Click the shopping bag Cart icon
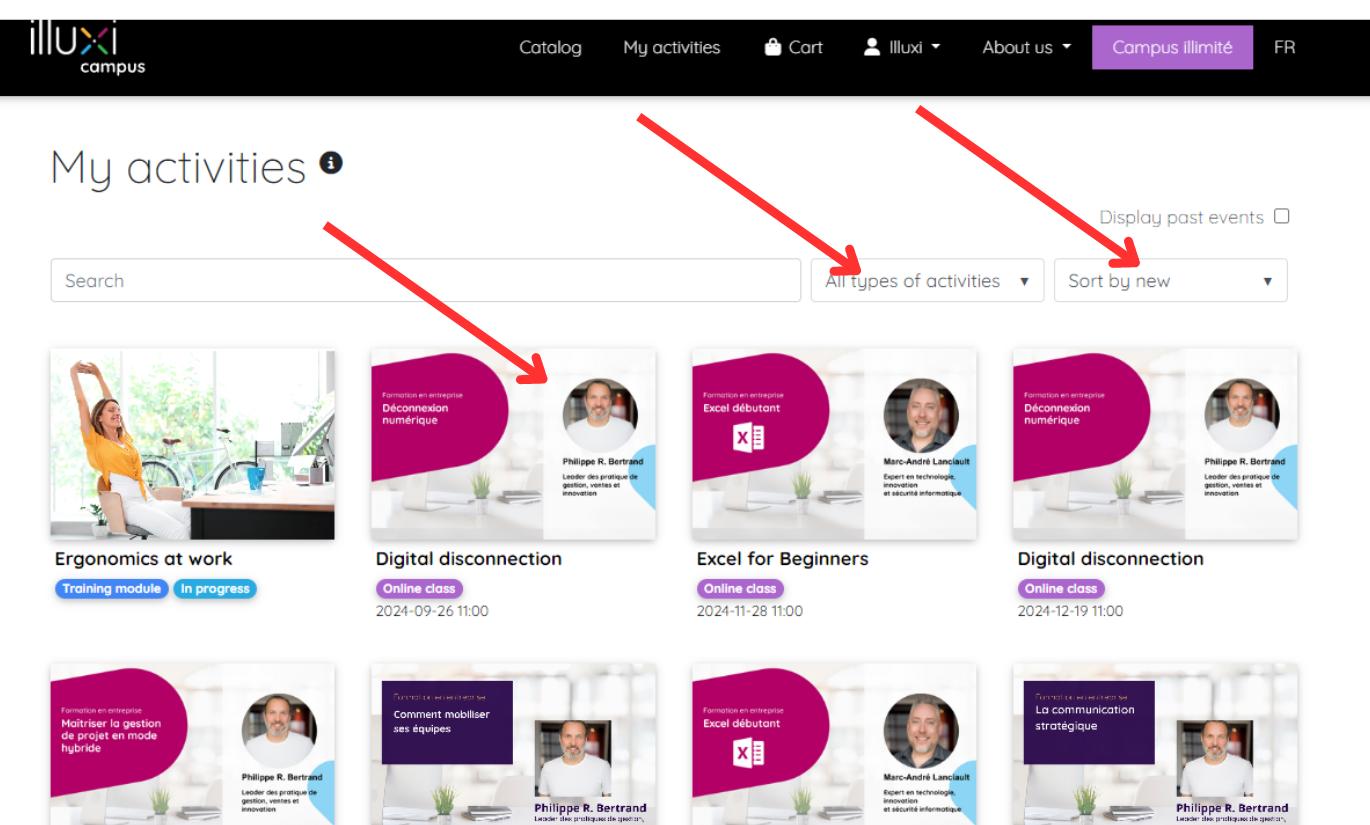 (x=772, y=47)
